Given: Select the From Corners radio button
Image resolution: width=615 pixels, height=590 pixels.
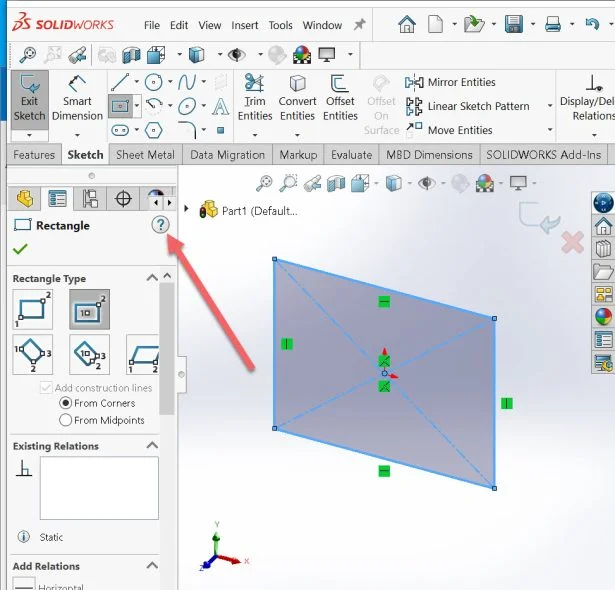Looking at the screenshot, I should 66,403.
